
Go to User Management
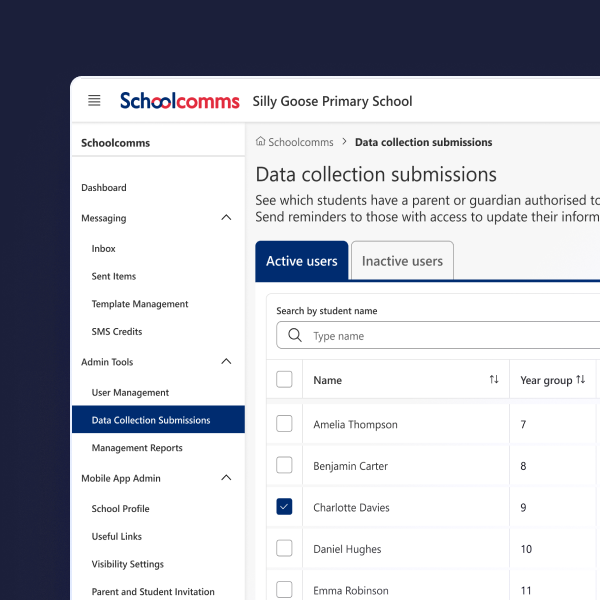(130, 393)
